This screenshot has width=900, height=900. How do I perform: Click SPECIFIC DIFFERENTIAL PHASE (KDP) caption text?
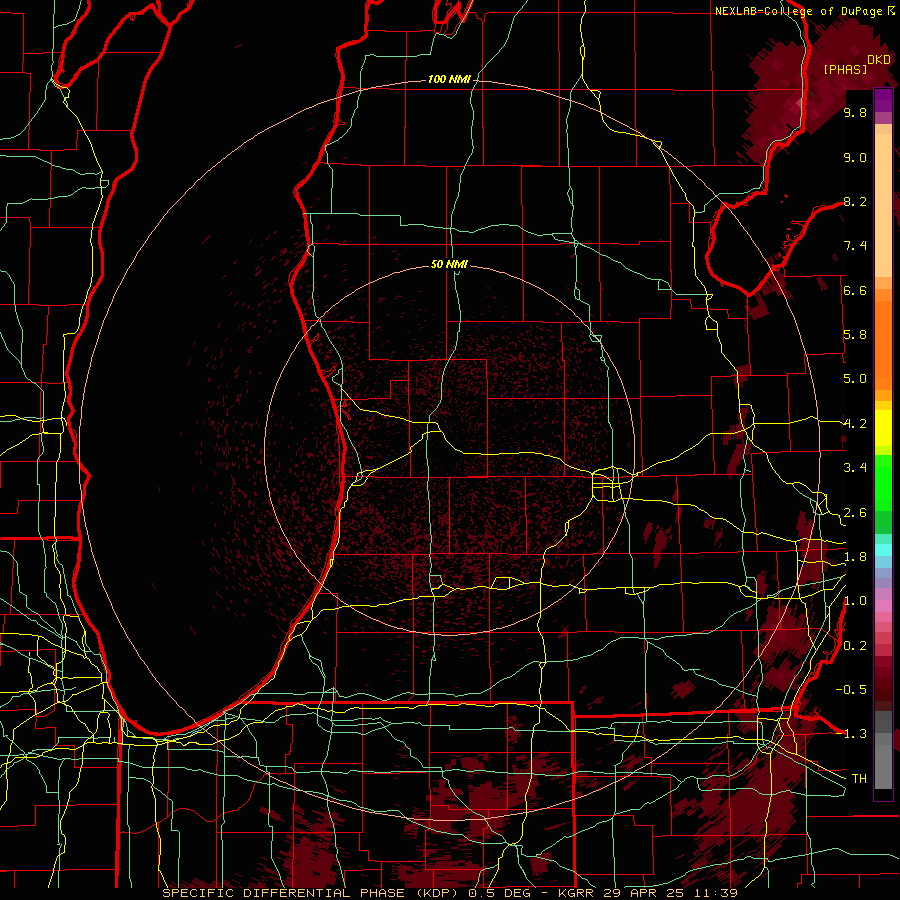click(312, 893)
